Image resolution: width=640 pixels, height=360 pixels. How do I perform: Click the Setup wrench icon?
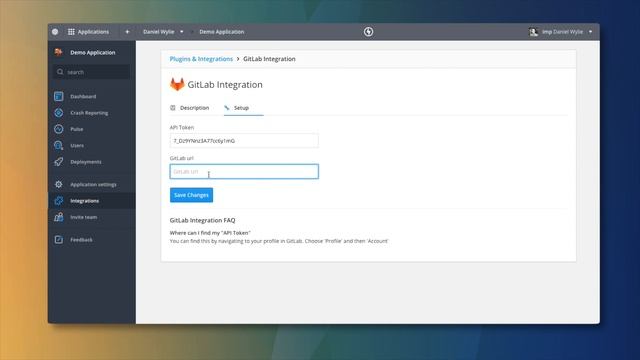point(227,108)
